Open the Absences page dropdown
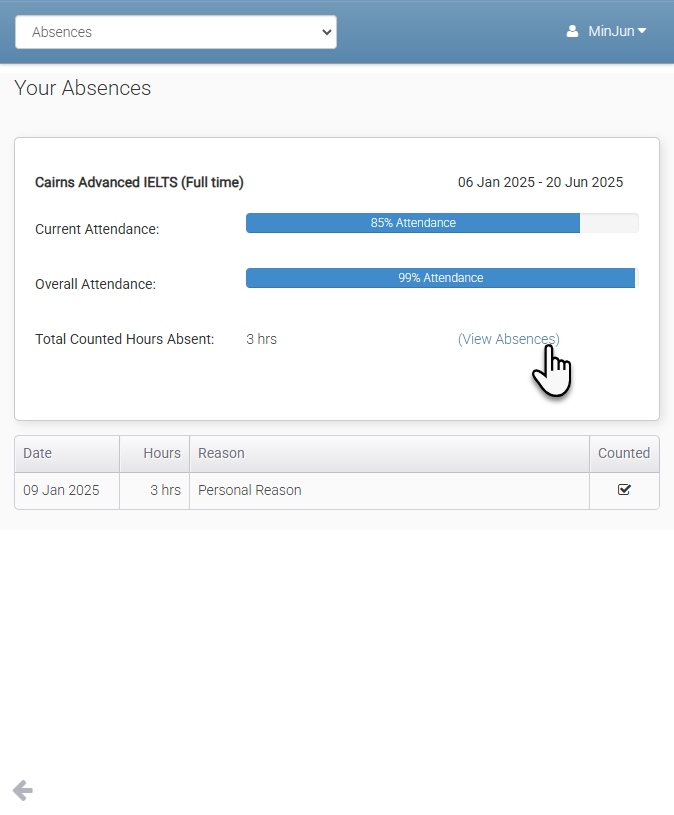 [176, 32]
